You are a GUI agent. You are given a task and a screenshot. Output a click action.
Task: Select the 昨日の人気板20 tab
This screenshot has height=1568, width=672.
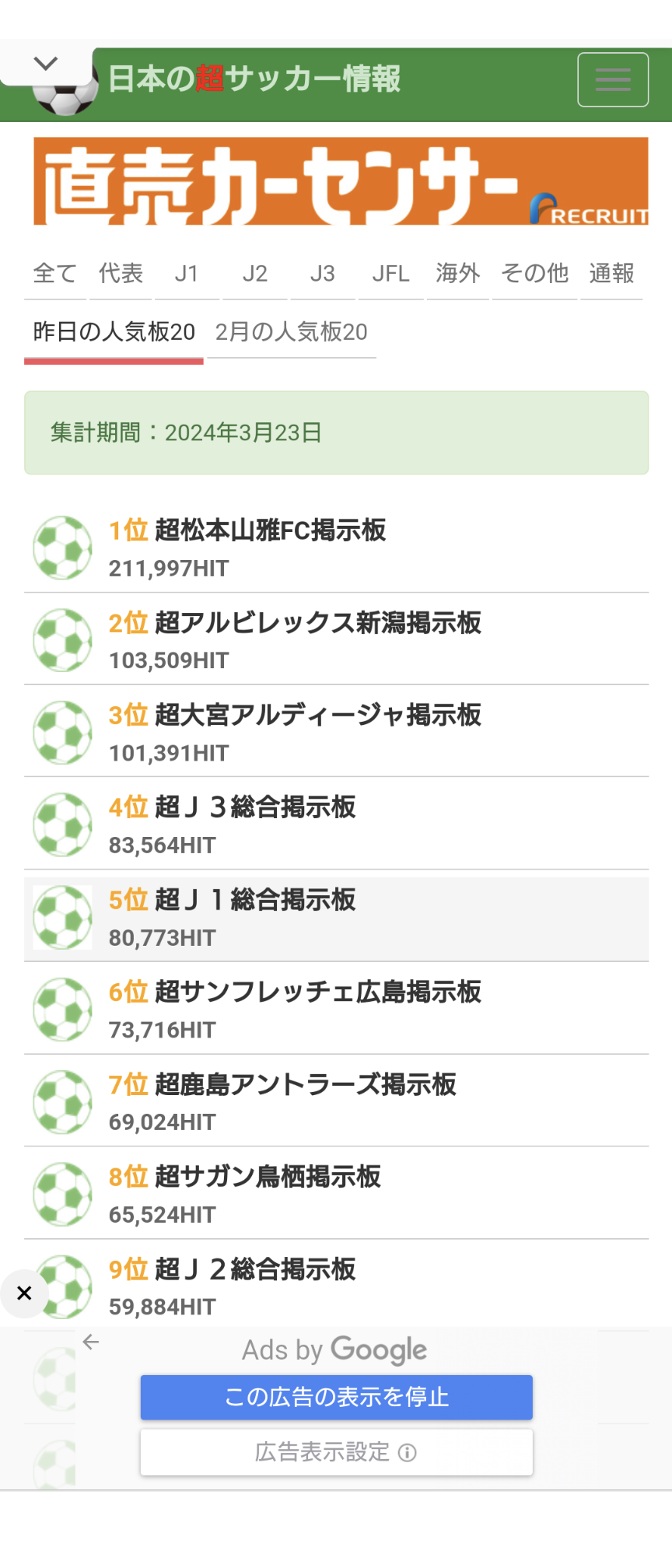(x=114, y=332)
